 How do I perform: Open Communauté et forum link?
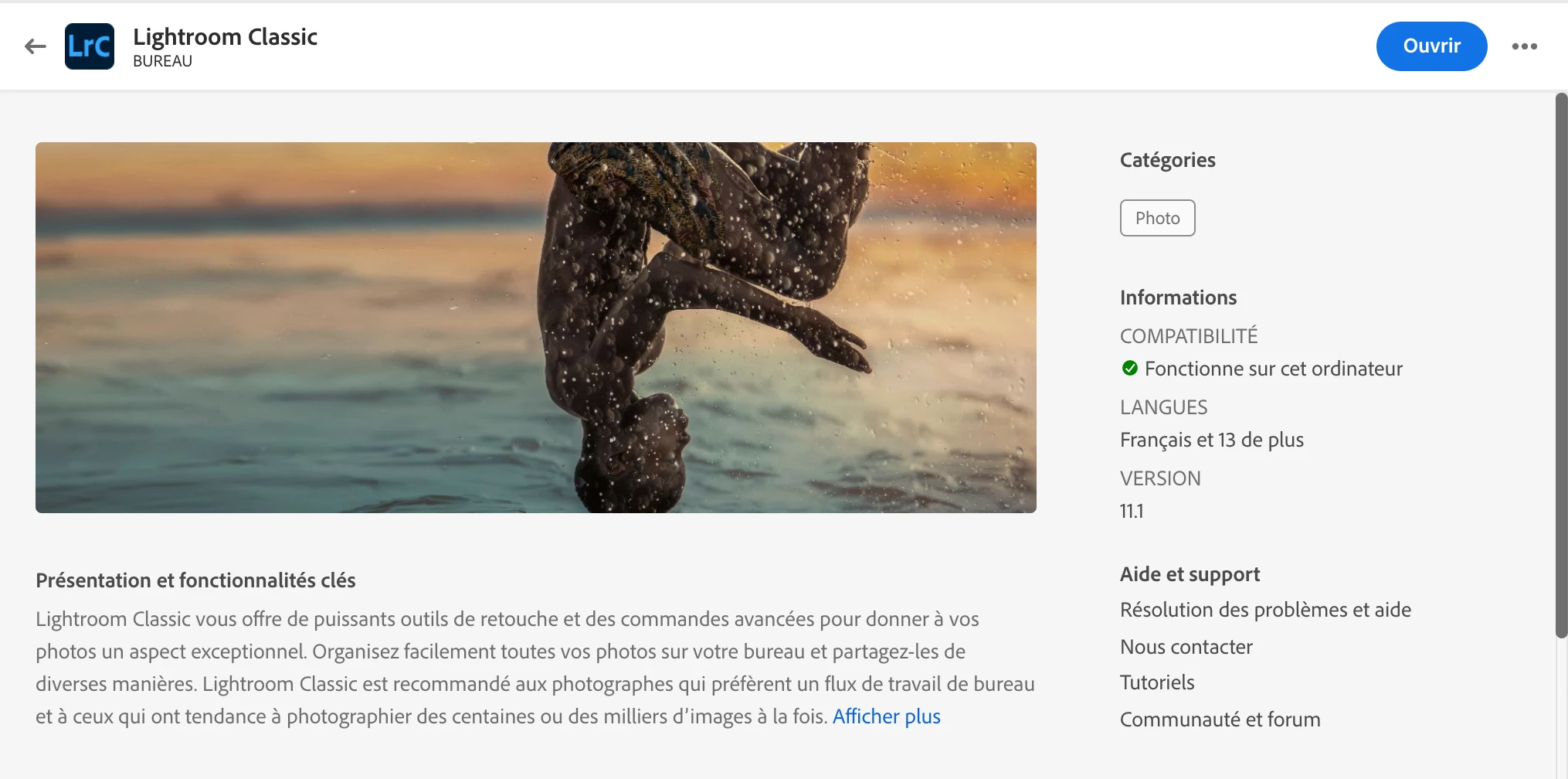click(1220, 719)
